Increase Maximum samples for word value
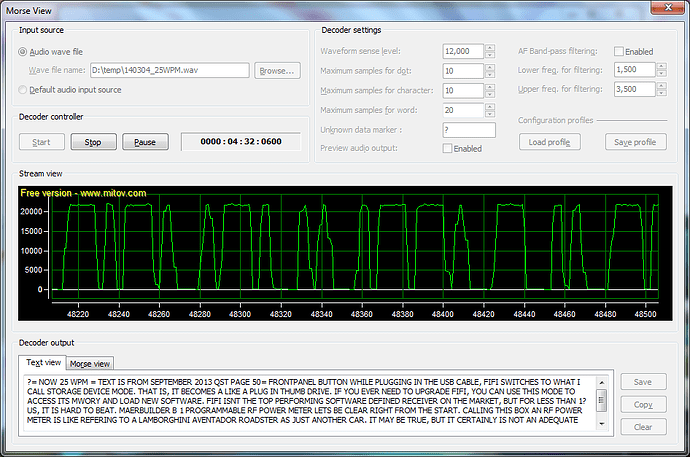This screenshot has height=457, width=690. 490,106
